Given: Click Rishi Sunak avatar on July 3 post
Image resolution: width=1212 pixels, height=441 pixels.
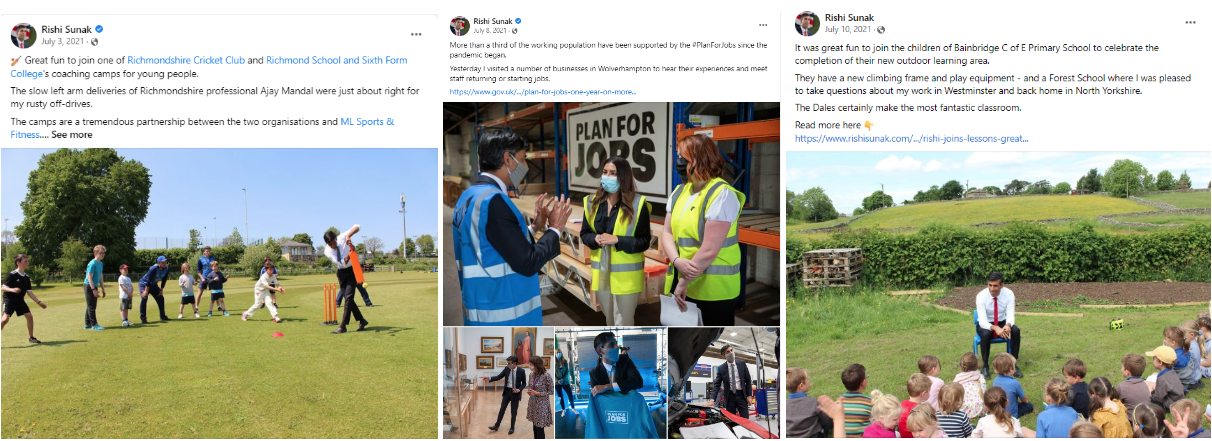Looking at the screenshot, I should (24, 36).
